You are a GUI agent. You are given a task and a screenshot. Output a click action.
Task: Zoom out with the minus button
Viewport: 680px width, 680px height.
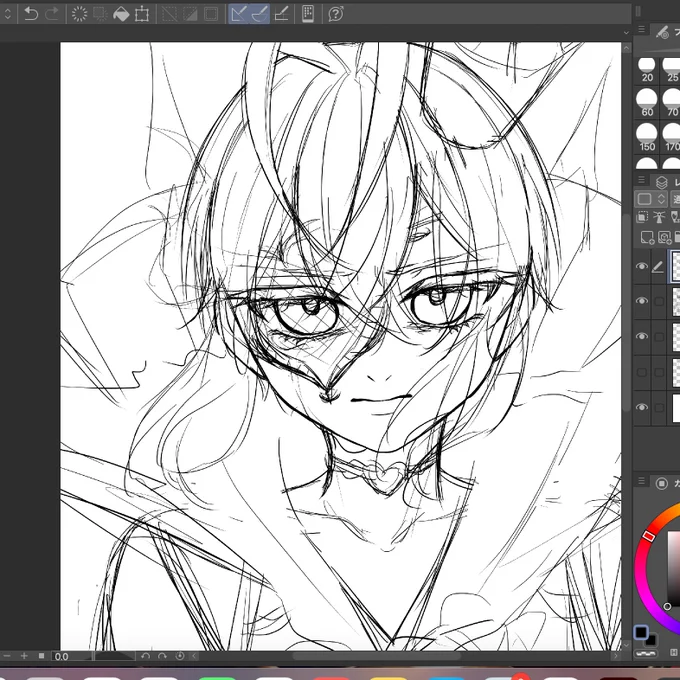pos(7,656)
